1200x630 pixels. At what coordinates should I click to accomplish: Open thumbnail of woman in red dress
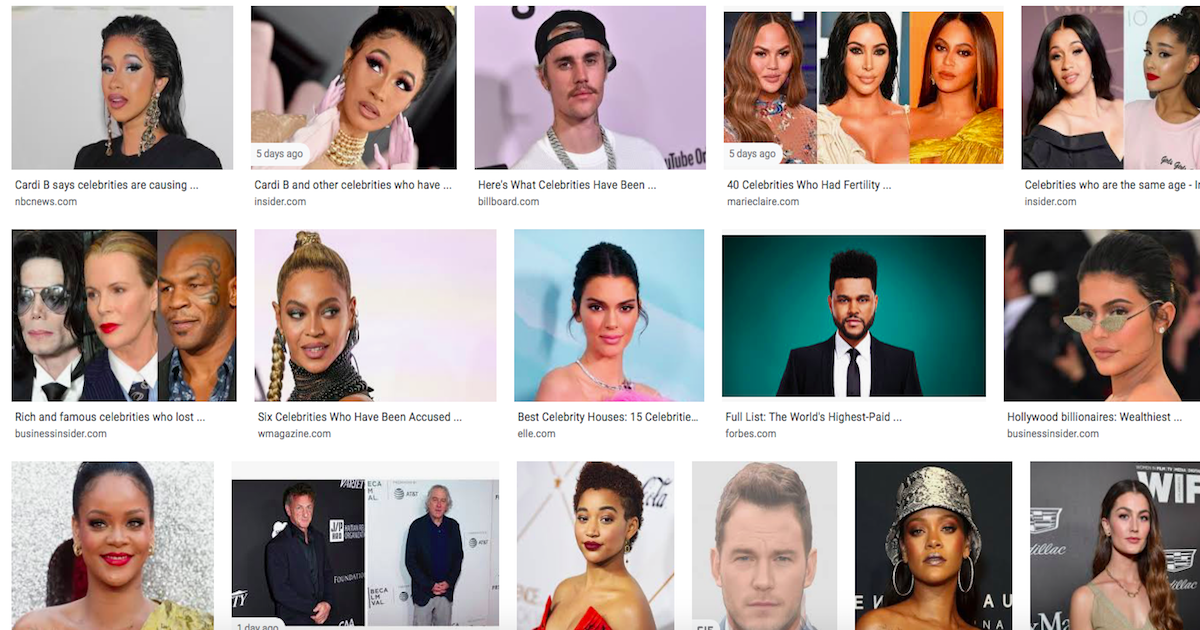point(596,546)
